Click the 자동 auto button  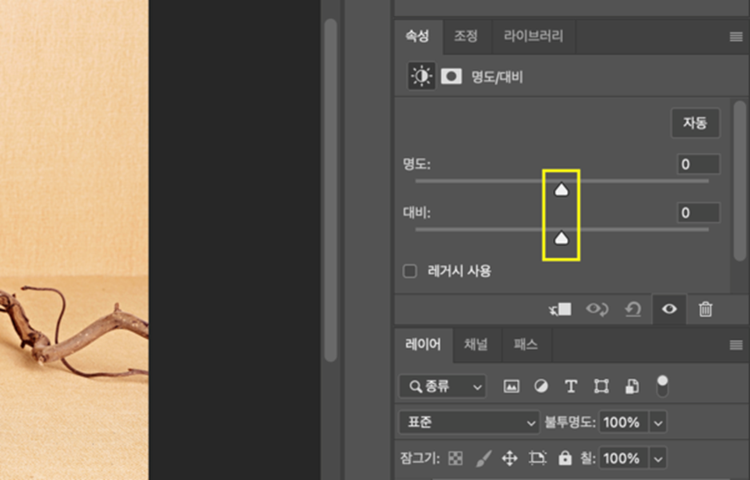click(695, 123)
